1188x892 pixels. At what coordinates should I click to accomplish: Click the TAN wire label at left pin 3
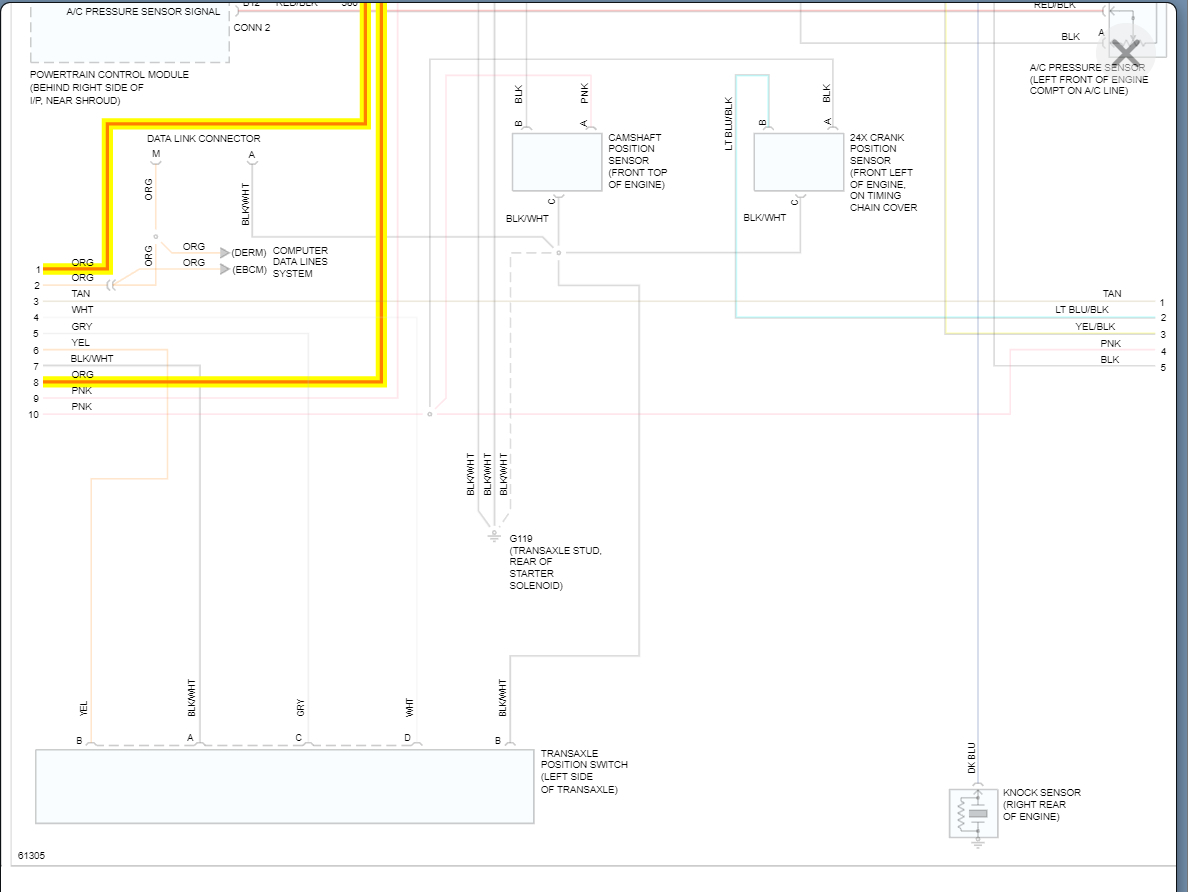click(x=81, y=293)
